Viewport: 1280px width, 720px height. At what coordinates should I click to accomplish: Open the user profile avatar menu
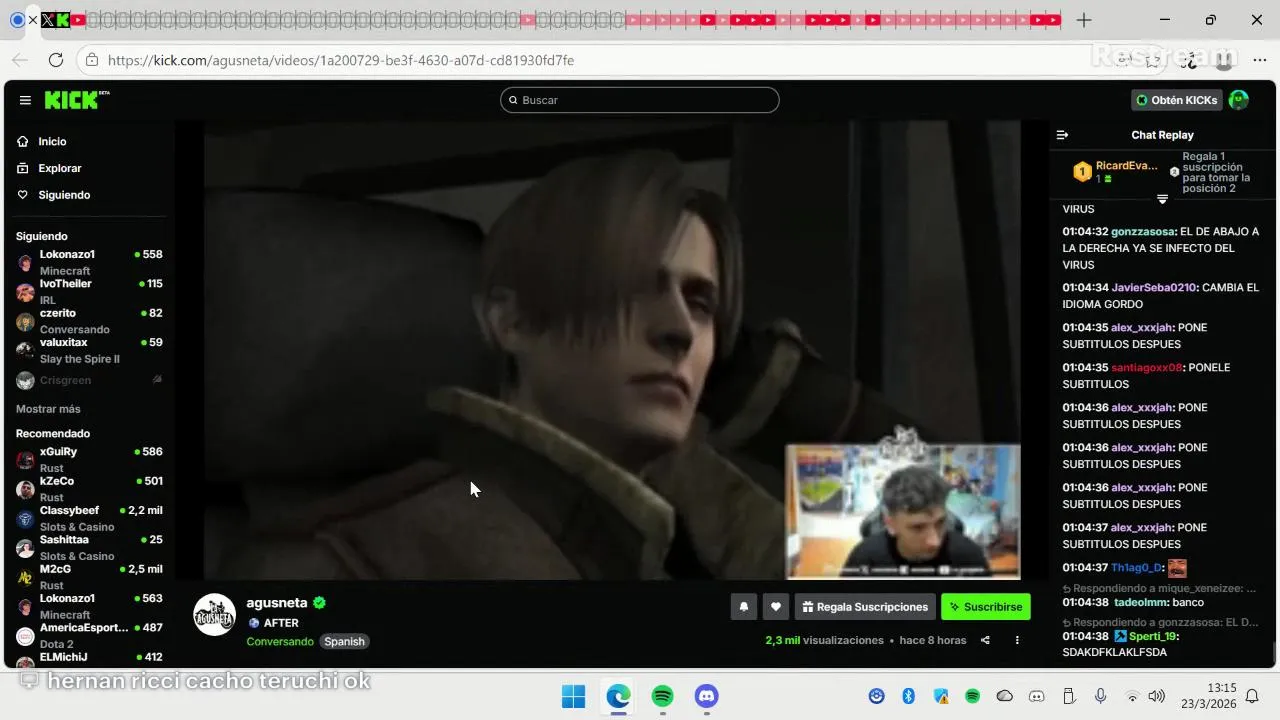click(x=1239, y=100)
